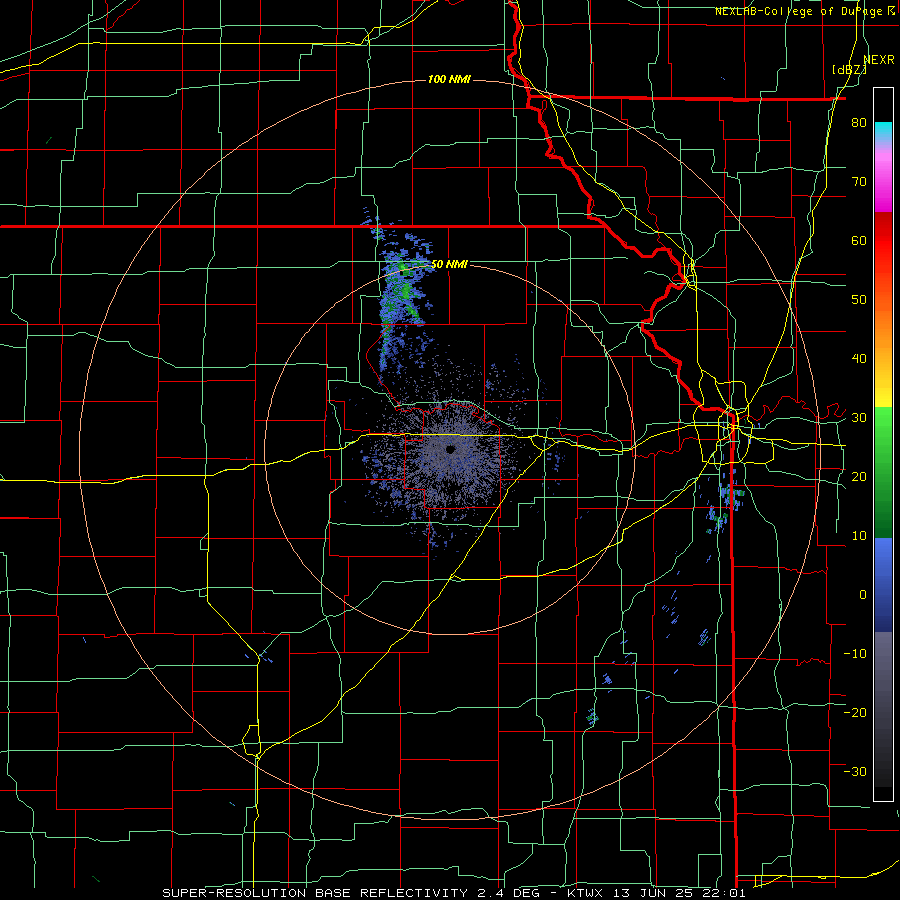
Task: Click the radar site center dot
Action: tap(450, 449)
